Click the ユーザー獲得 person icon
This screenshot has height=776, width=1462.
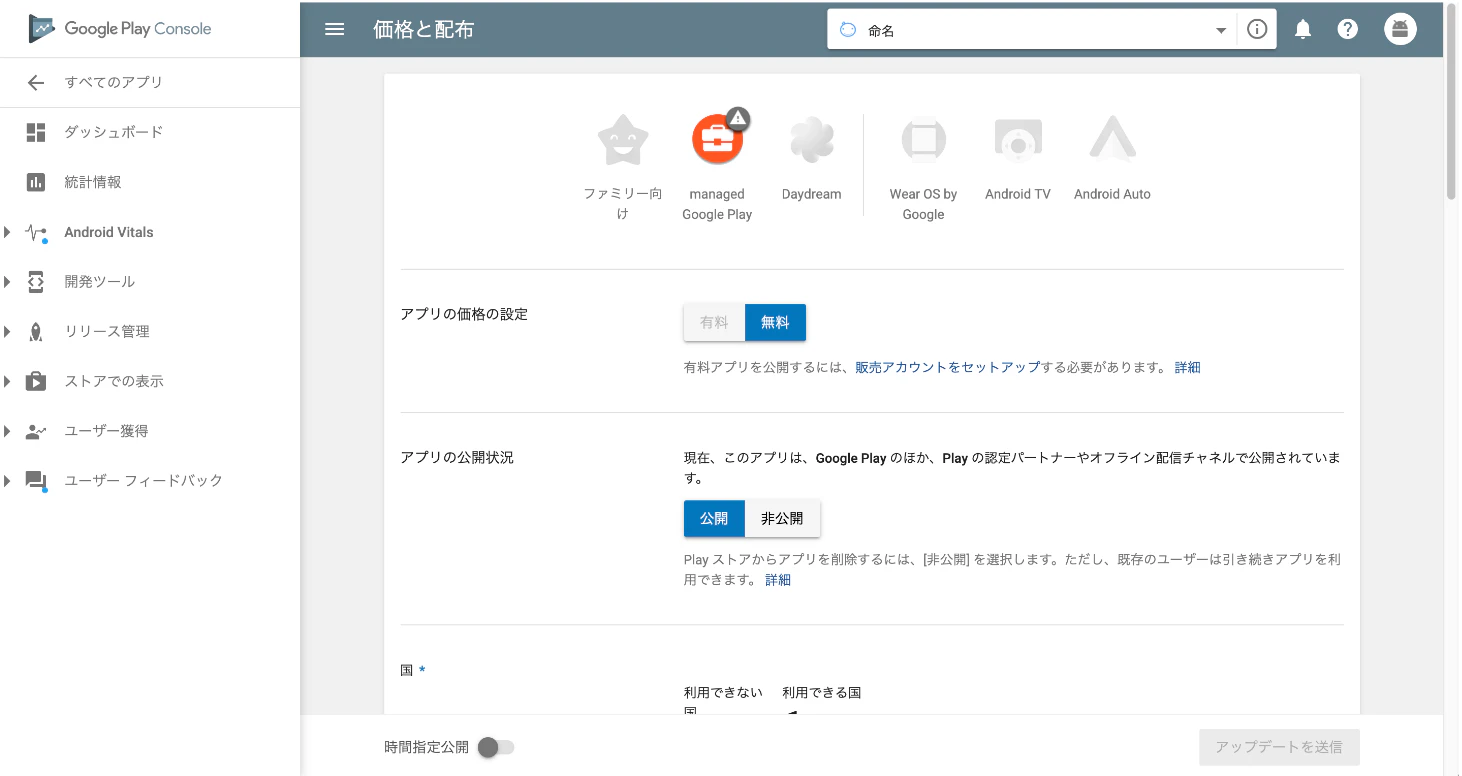point(36,431)
